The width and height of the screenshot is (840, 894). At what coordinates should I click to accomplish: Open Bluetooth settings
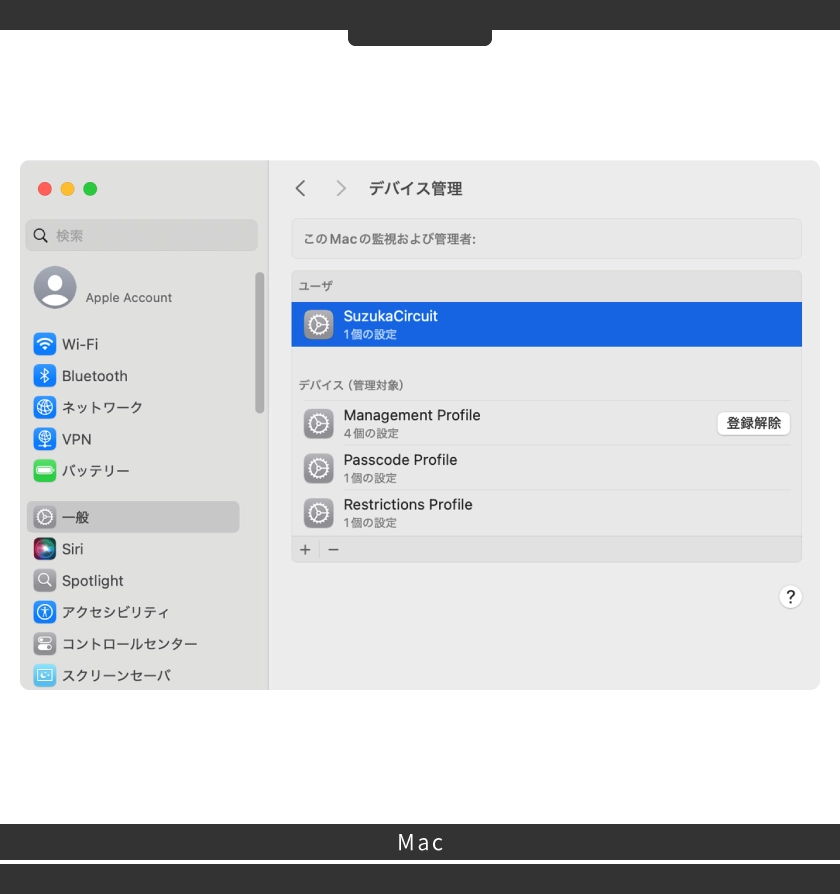click(93, 376)
